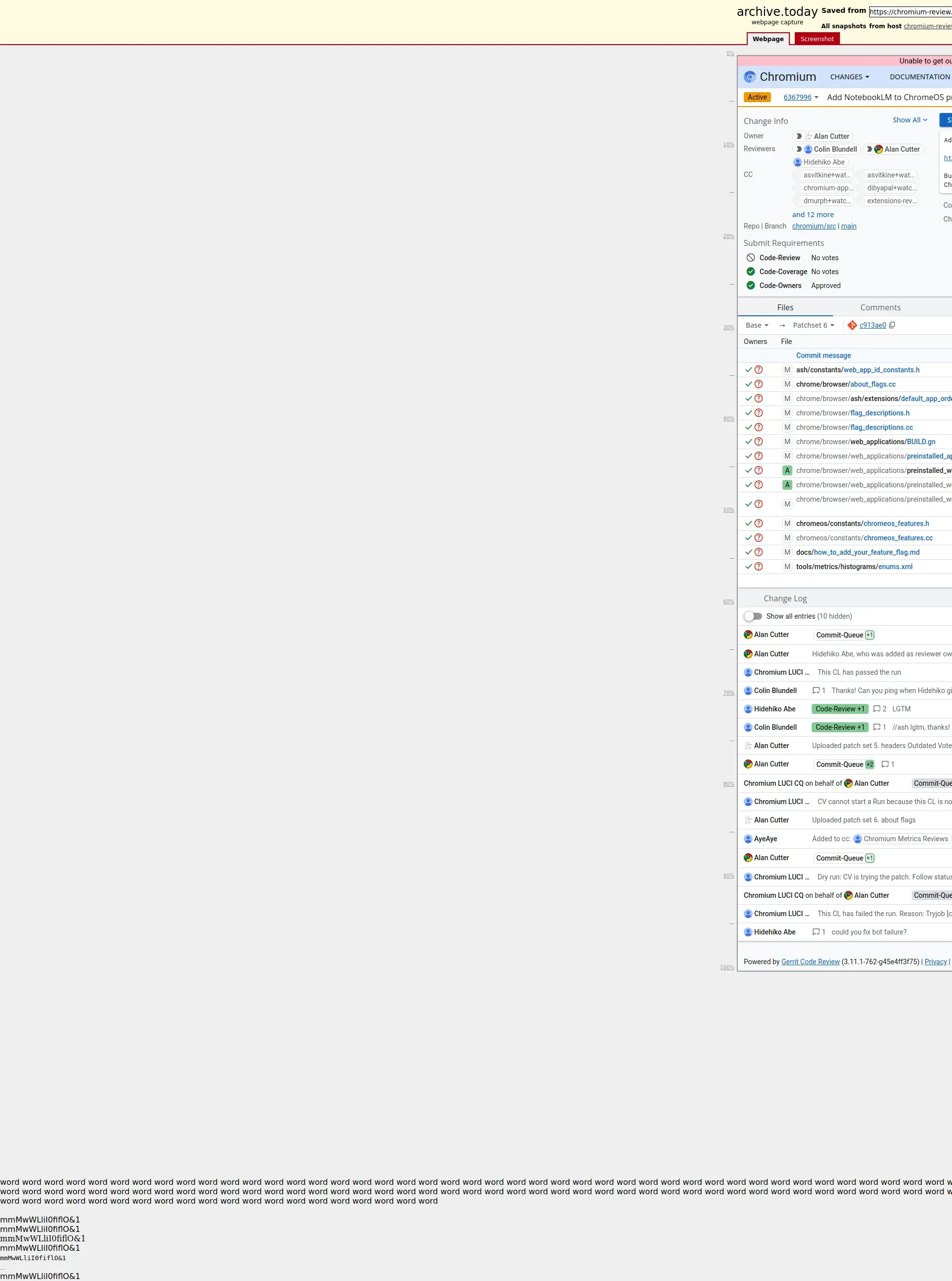Screen dimensions: 952x1281
Task: Click Hidehiko Abe reviewer avatar
Action: [x=798, y=162]
